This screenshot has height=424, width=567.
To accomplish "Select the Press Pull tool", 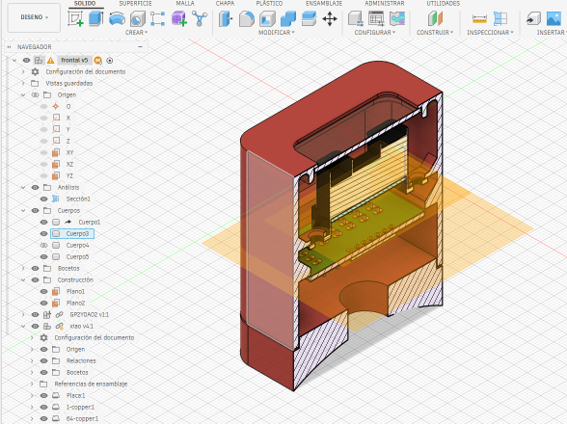I will tap(226, 19).
